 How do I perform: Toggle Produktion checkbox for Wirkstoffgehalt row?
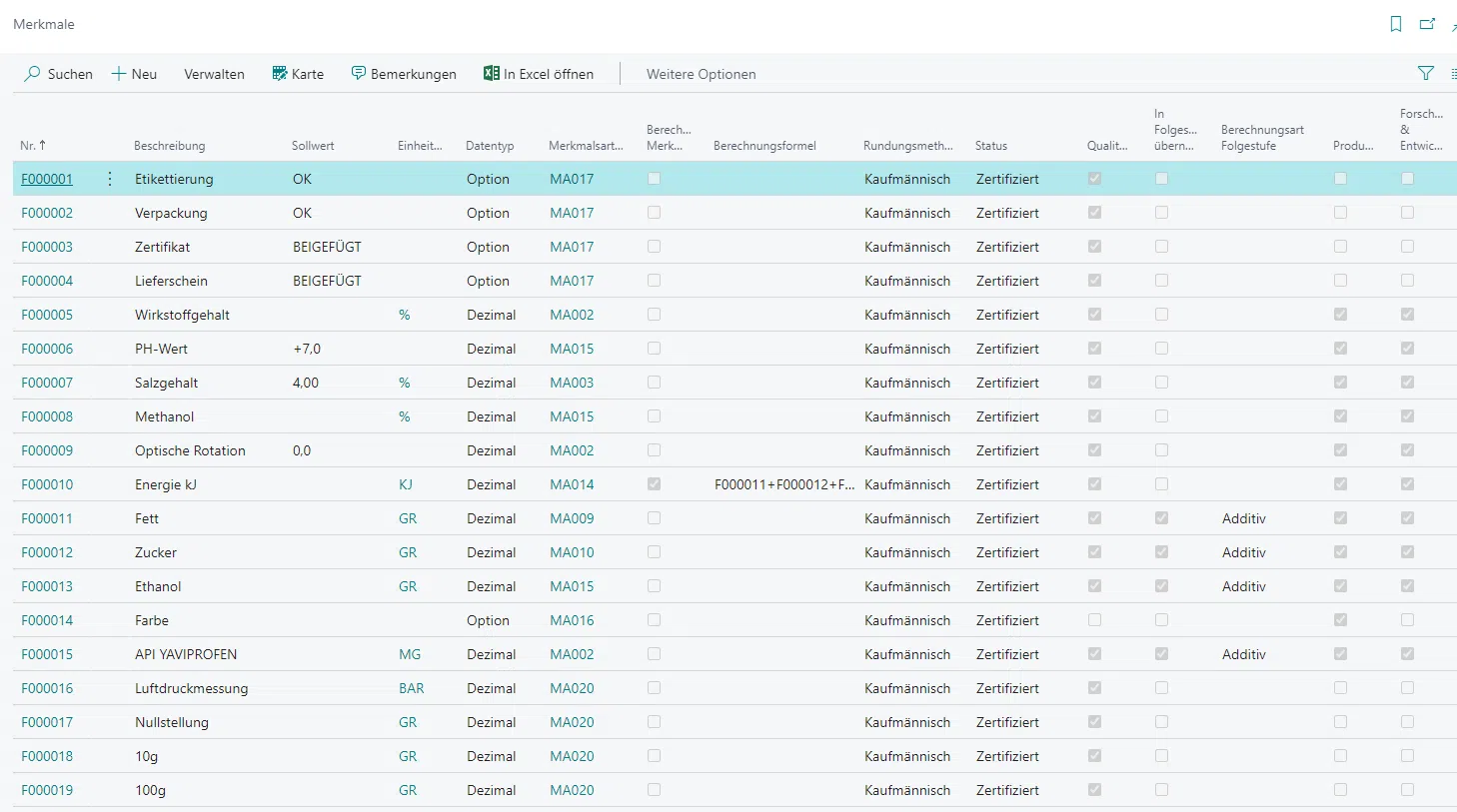click(1340, 315)
